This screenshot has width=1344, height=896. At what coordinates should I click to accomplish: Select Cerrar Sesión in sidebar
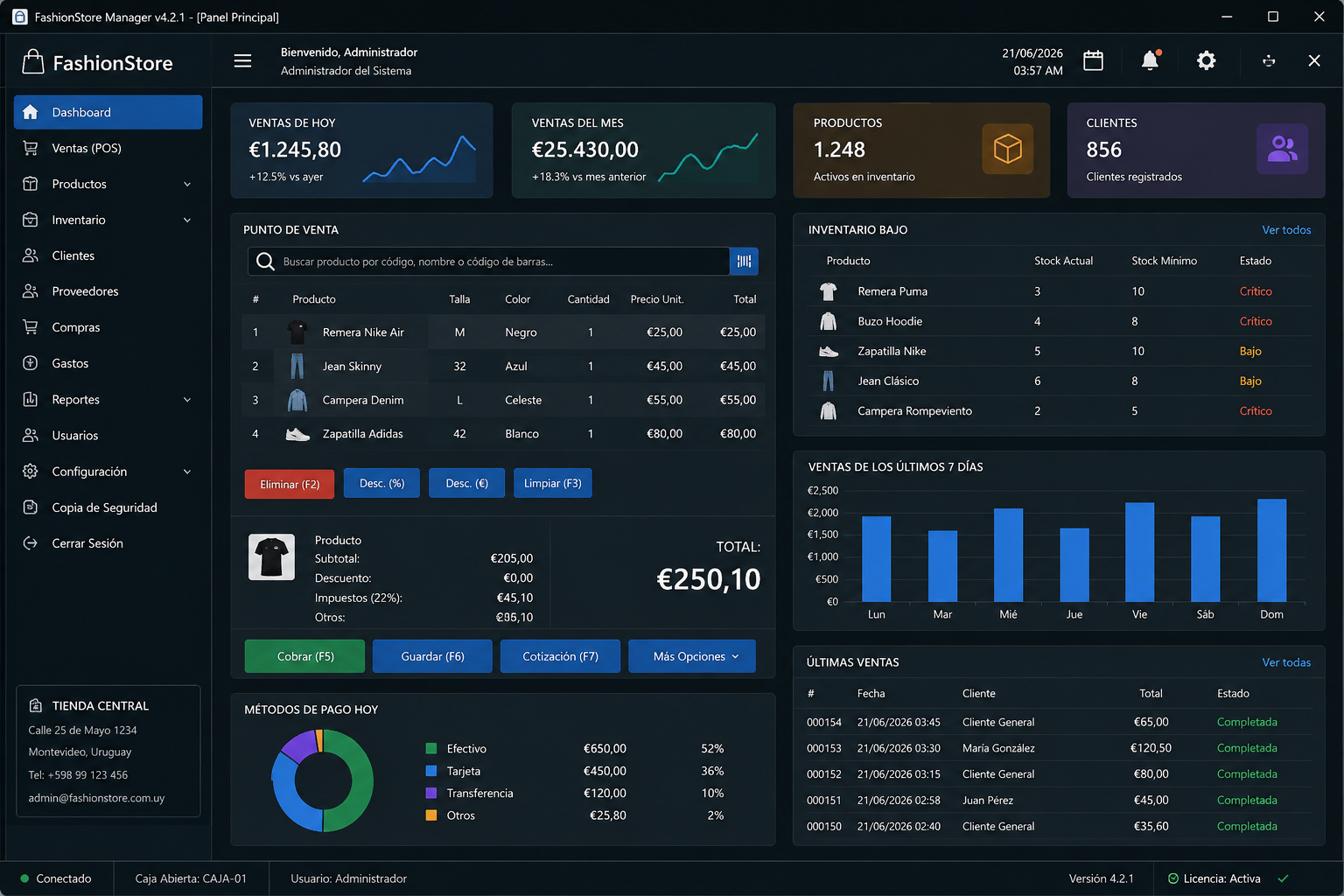point(108,543)
